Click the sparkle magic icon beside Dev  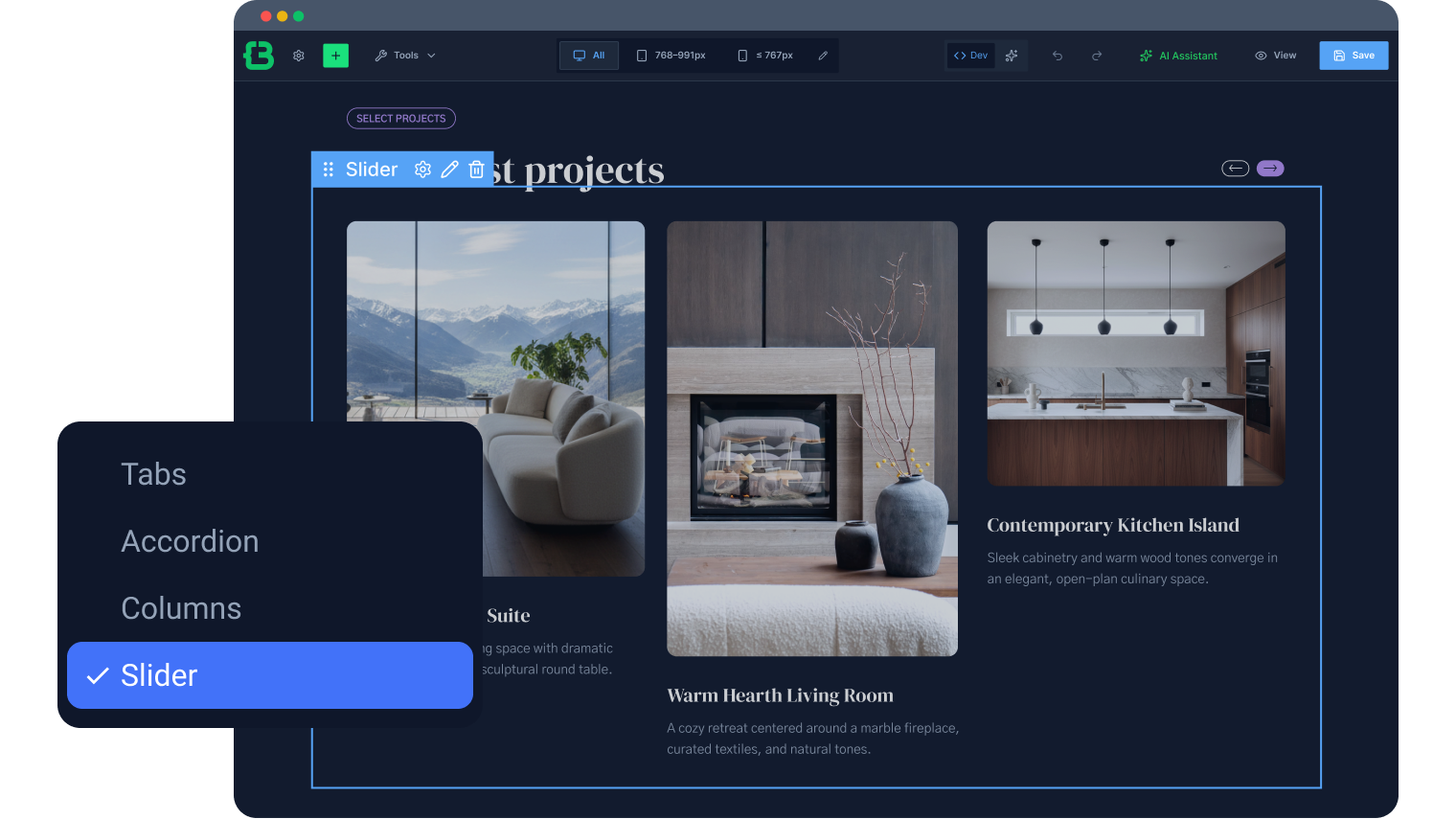pos(1012,56)
